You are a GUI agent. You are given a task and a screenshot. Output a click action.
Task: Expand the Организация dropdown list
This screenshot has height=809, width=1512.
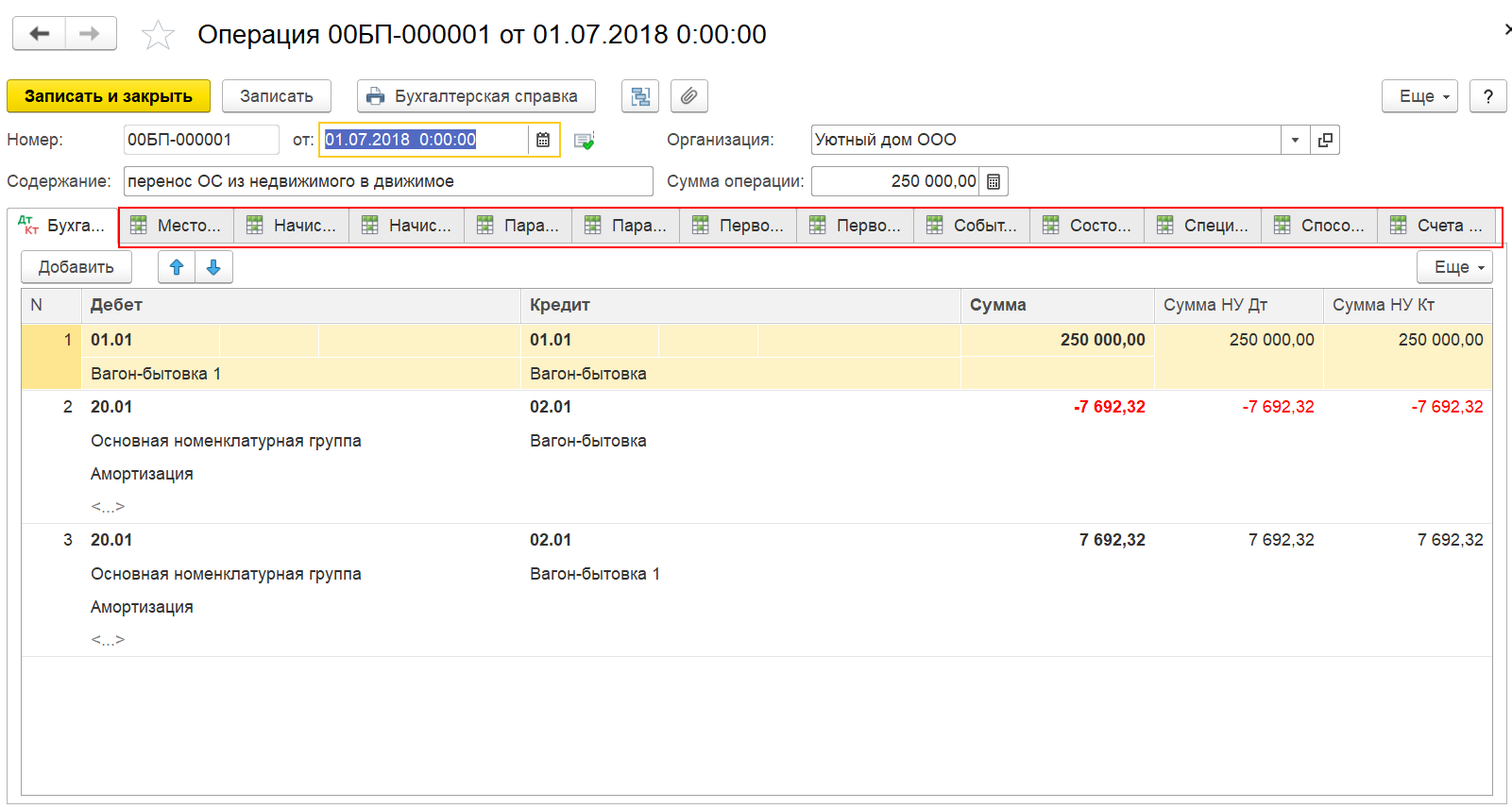[1295, 140]
